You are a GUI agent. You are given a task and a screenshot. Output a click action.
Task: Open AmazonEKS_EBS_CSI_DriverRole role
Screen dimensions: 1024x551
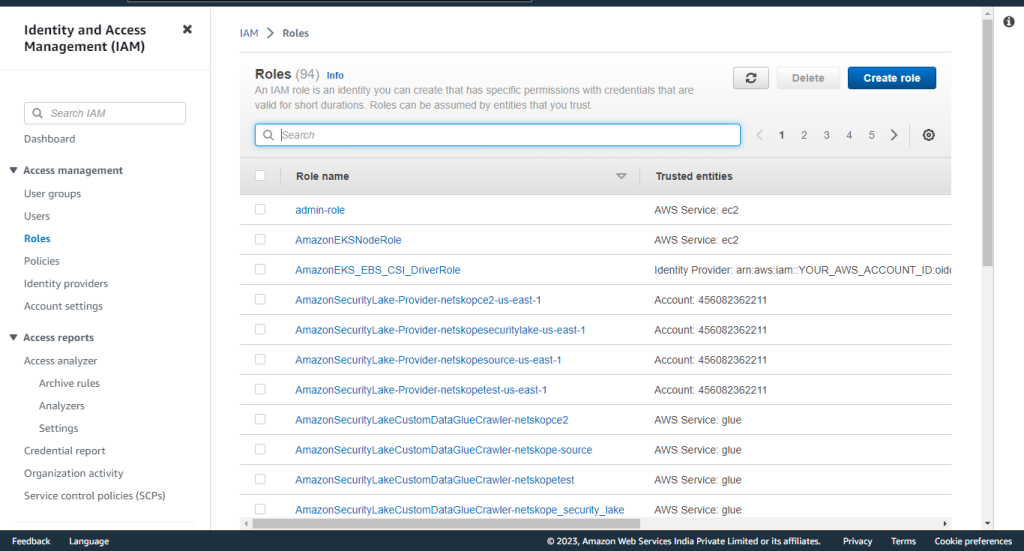tap(377, 270)
